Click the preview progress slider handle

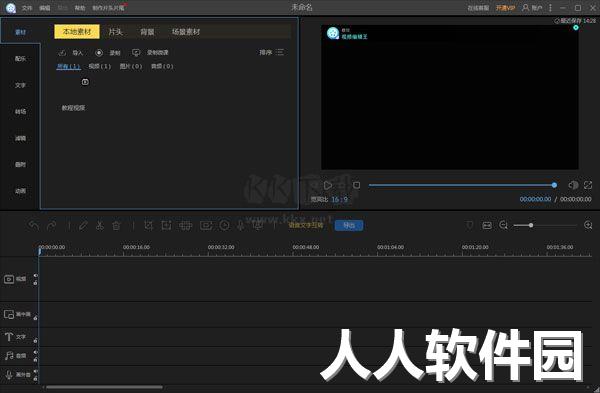[x=554, y=185]
